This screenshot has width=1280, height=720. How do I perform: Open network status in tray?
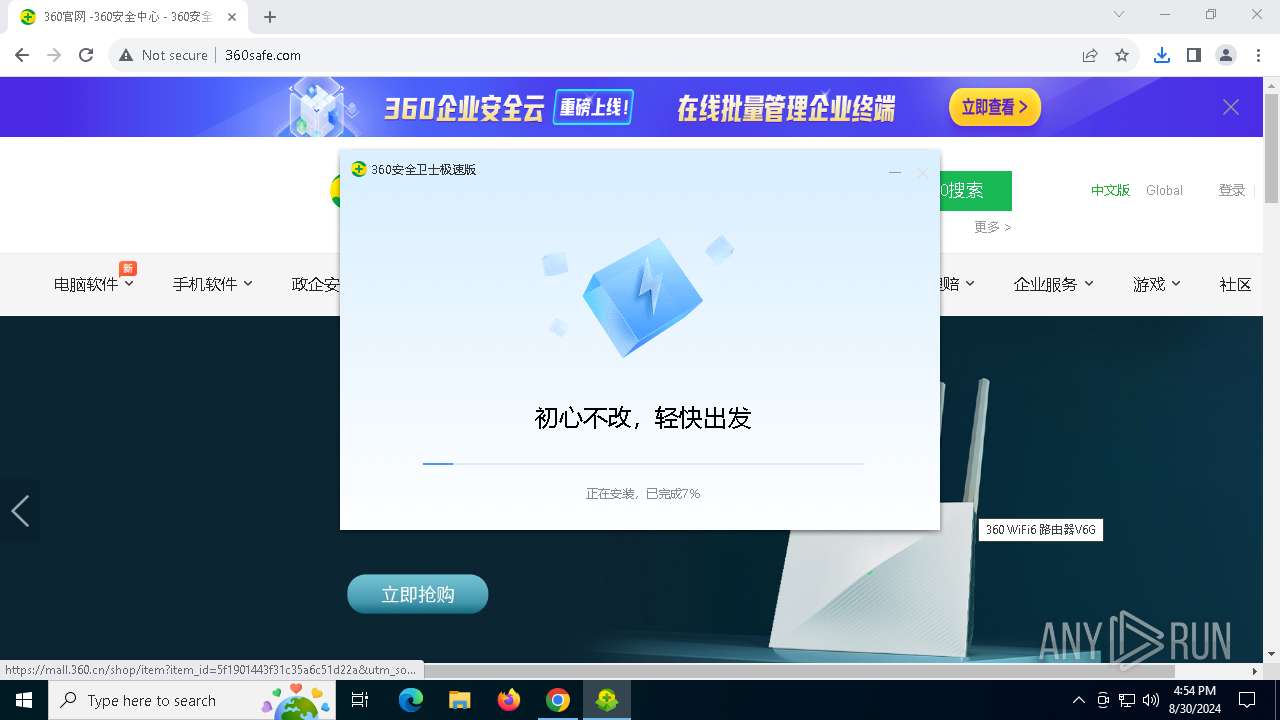pos(1127,700)
